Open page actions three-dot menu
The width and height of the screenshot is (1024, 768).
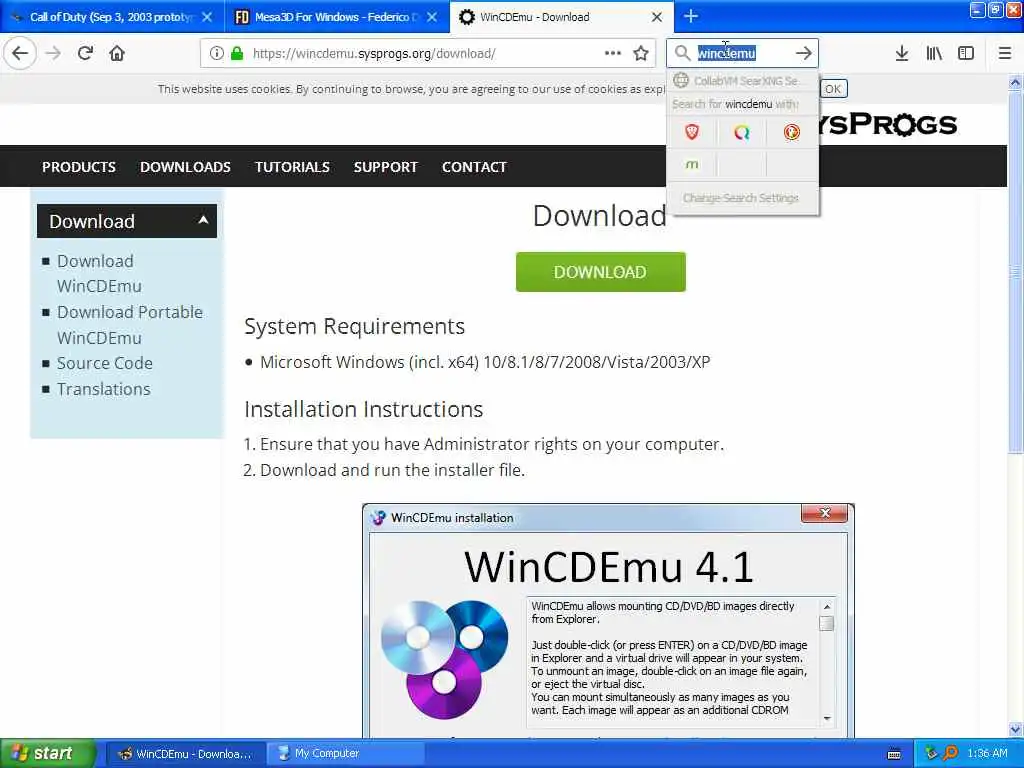click(613, 53)
